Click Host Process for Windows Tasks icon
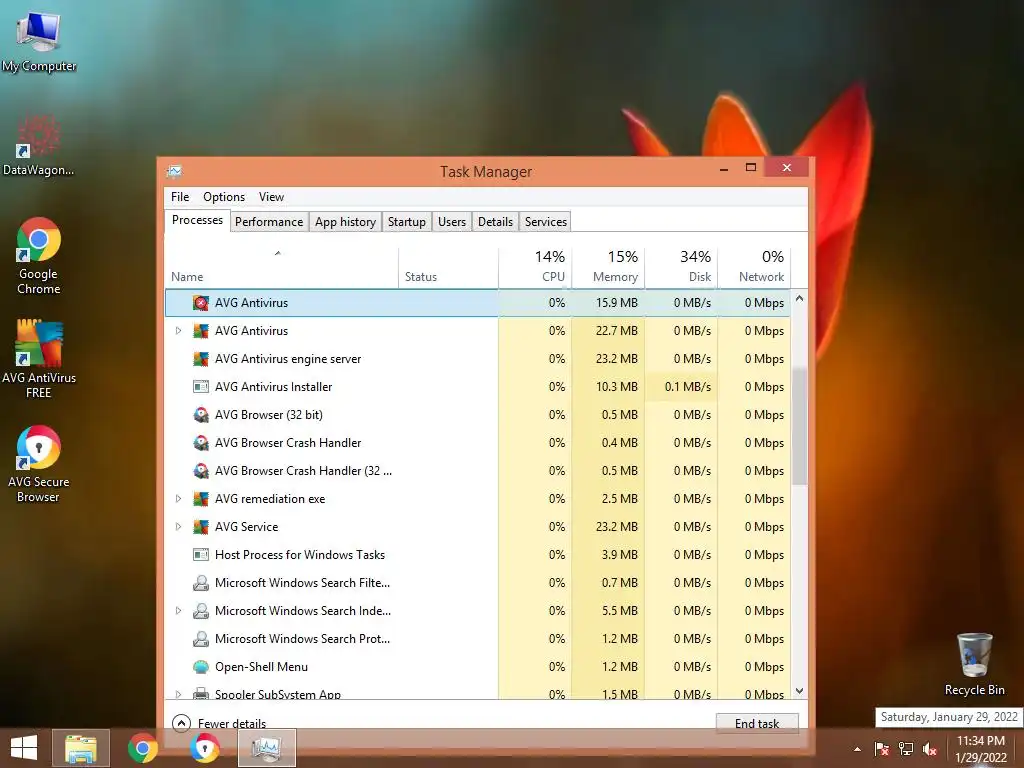This screenshot has width=1024, height=768. tap(201, 555)
